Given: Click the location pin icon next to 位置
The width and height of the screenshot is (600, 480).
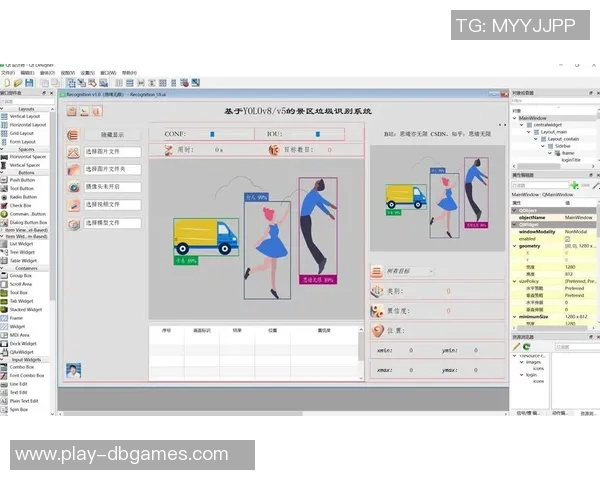Looking at the screenshot, I should [x=378, y=331].
